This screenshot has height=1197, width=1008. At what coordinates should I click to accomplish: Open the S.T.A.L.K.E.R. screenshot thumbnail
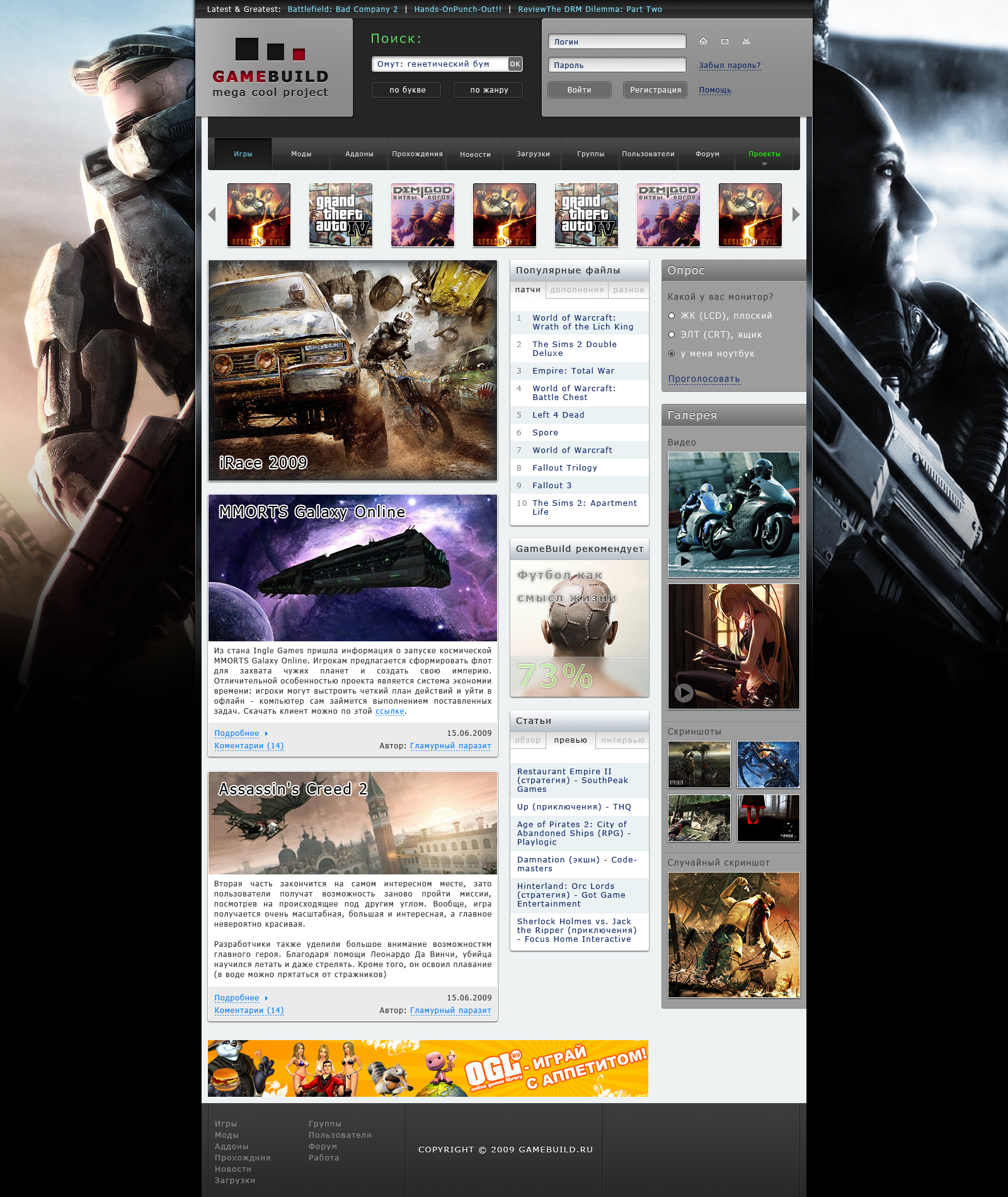pyautogui.click(x=699, y=765)
